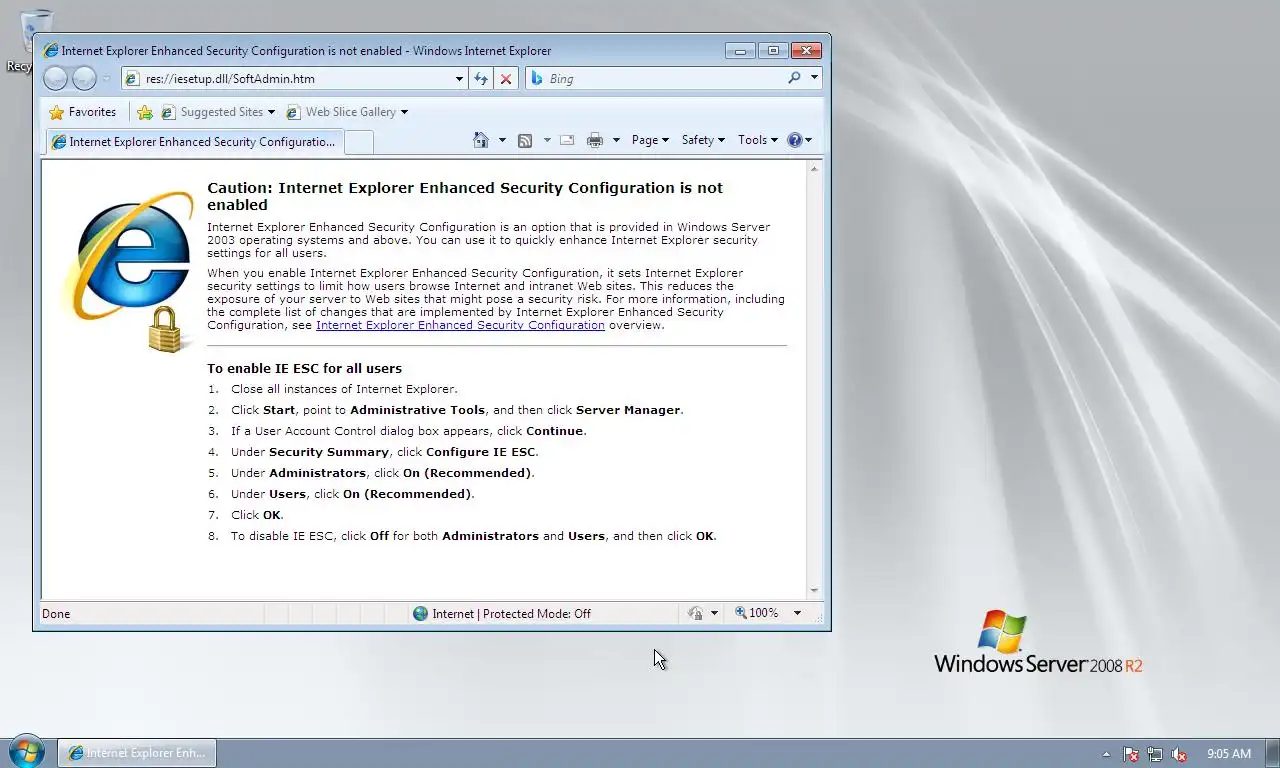Click the page scrollbar up arrow

coord(814,168)
